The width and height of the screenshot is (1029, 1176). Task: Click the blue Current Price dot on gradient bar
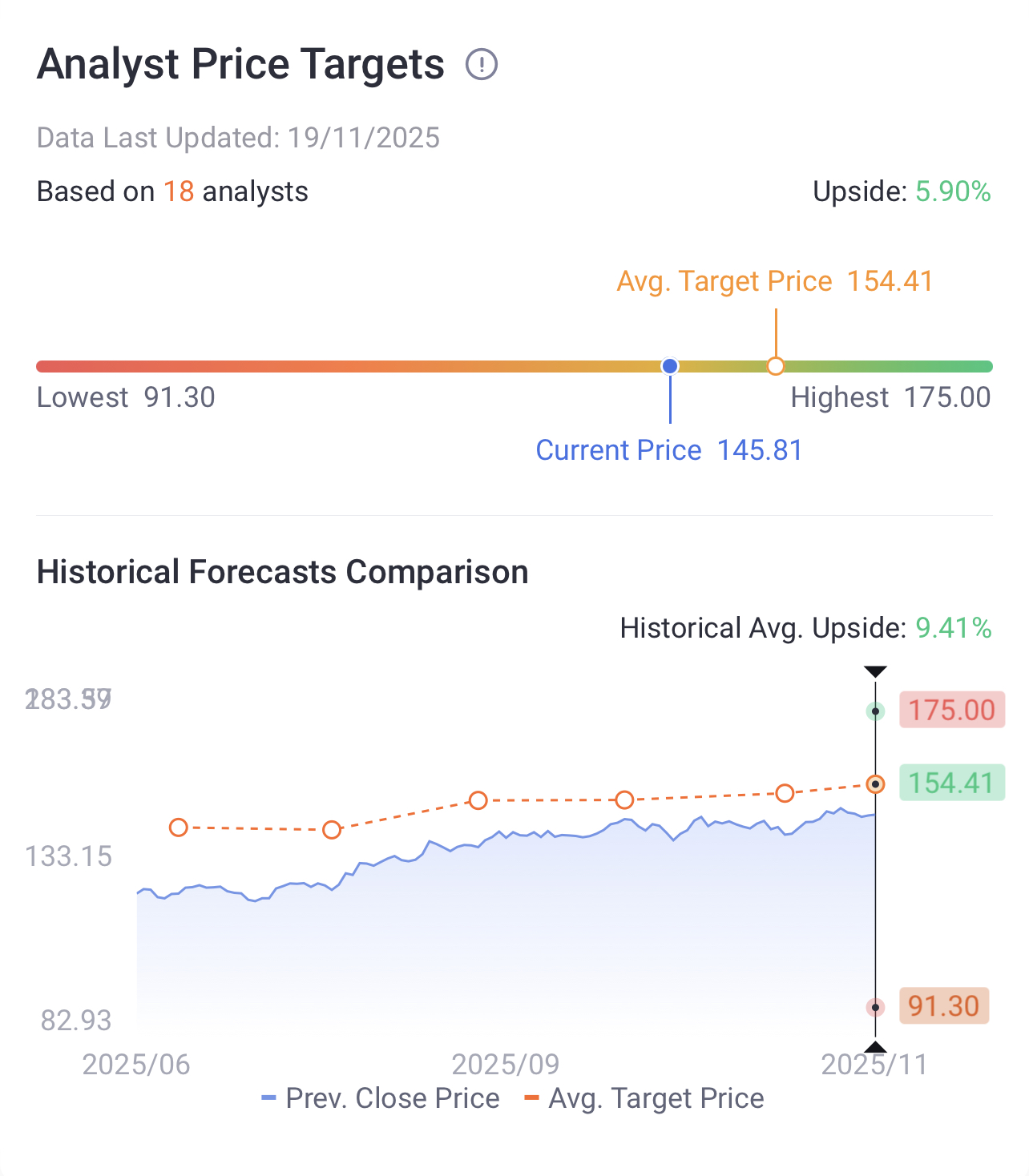point(670,366)
